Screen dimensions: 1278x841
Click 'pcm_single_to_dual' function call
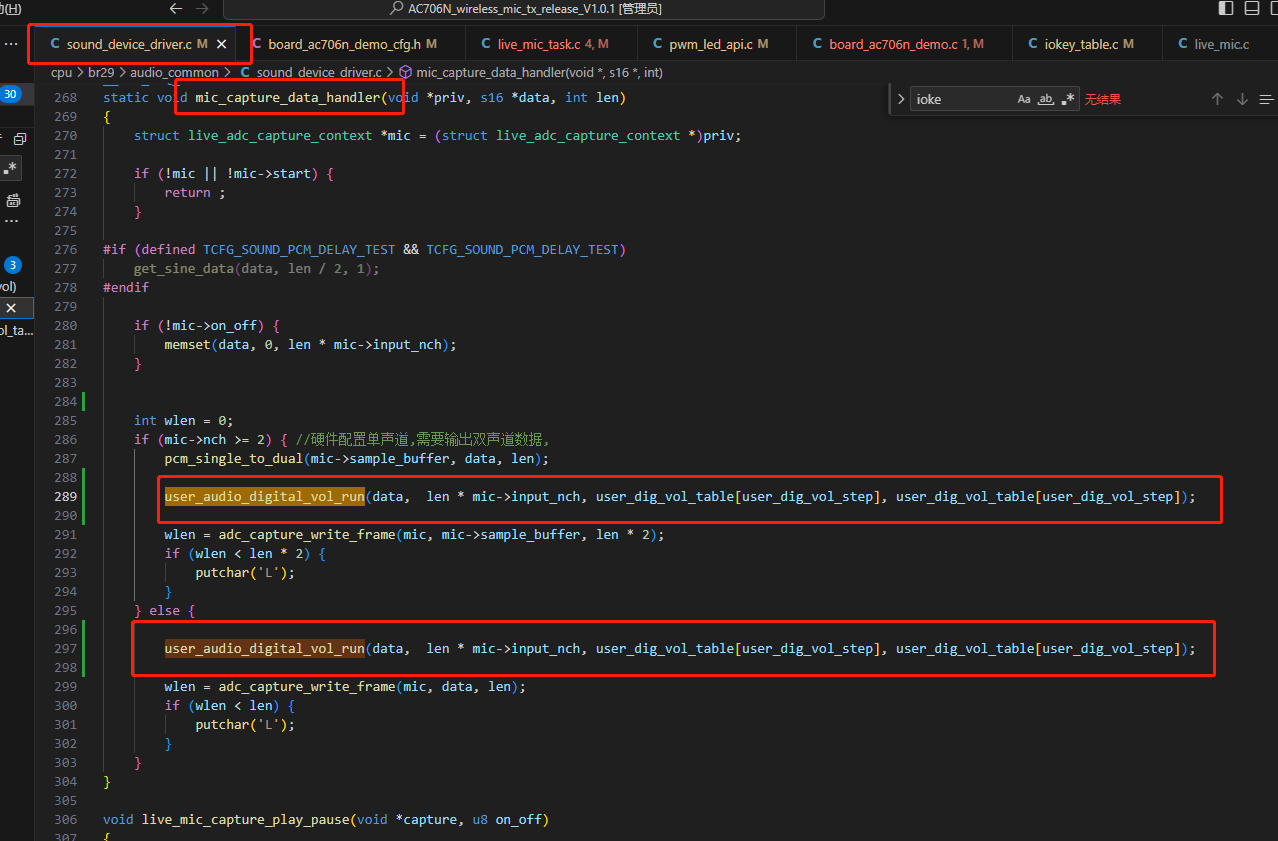pyautogui.click(x=234, y=458)
